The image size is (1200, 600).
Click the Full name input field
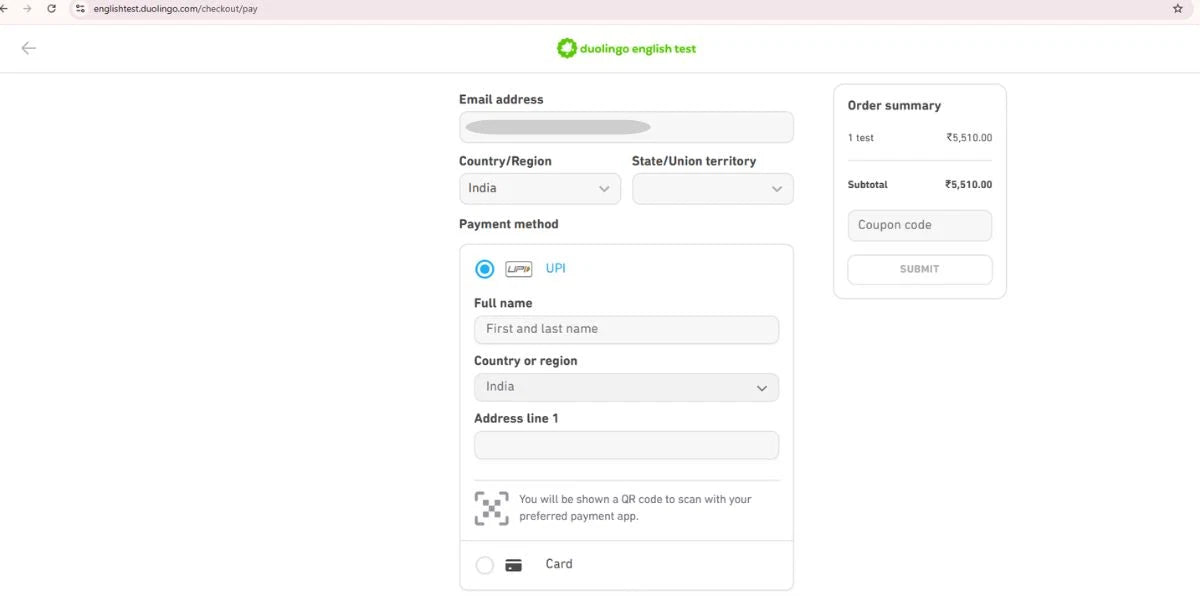[x=626, y=329]
